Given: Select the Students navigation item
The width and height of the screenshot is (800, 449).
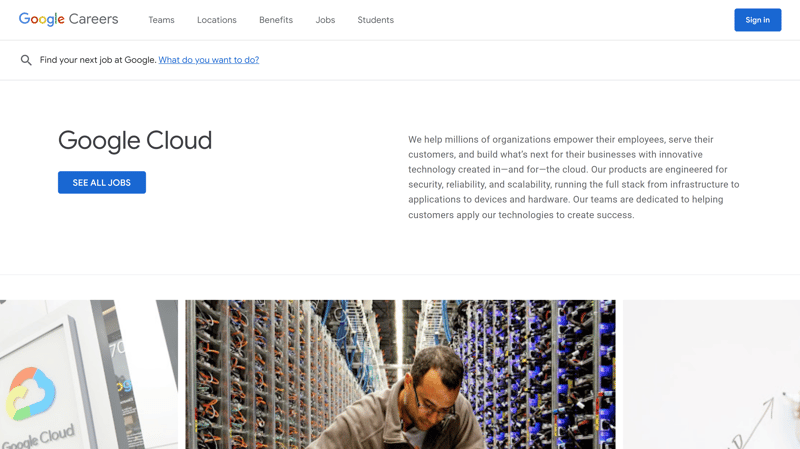Looking at the screenshot, I should tap(376, 20).
